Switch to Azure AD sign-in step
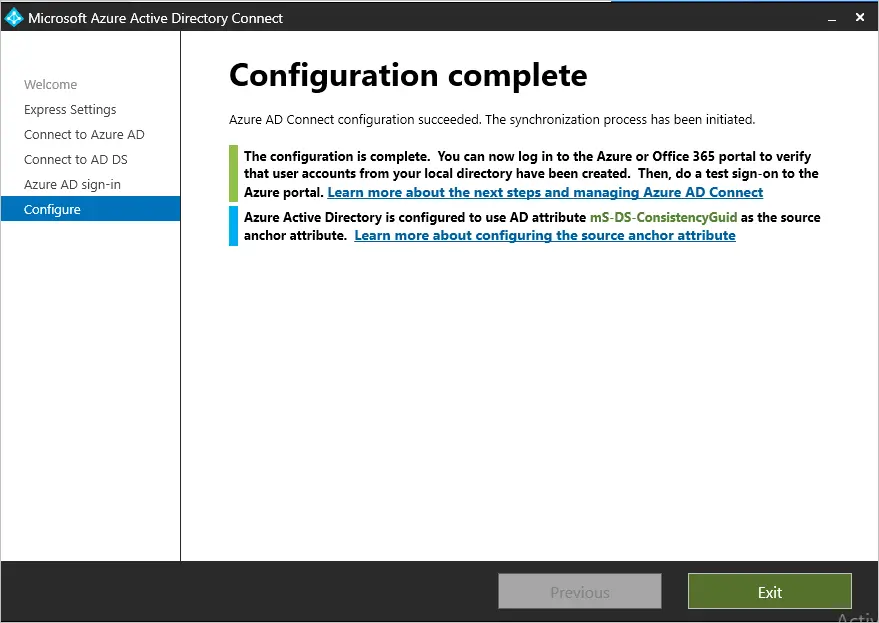 click(x=72, y=184)
